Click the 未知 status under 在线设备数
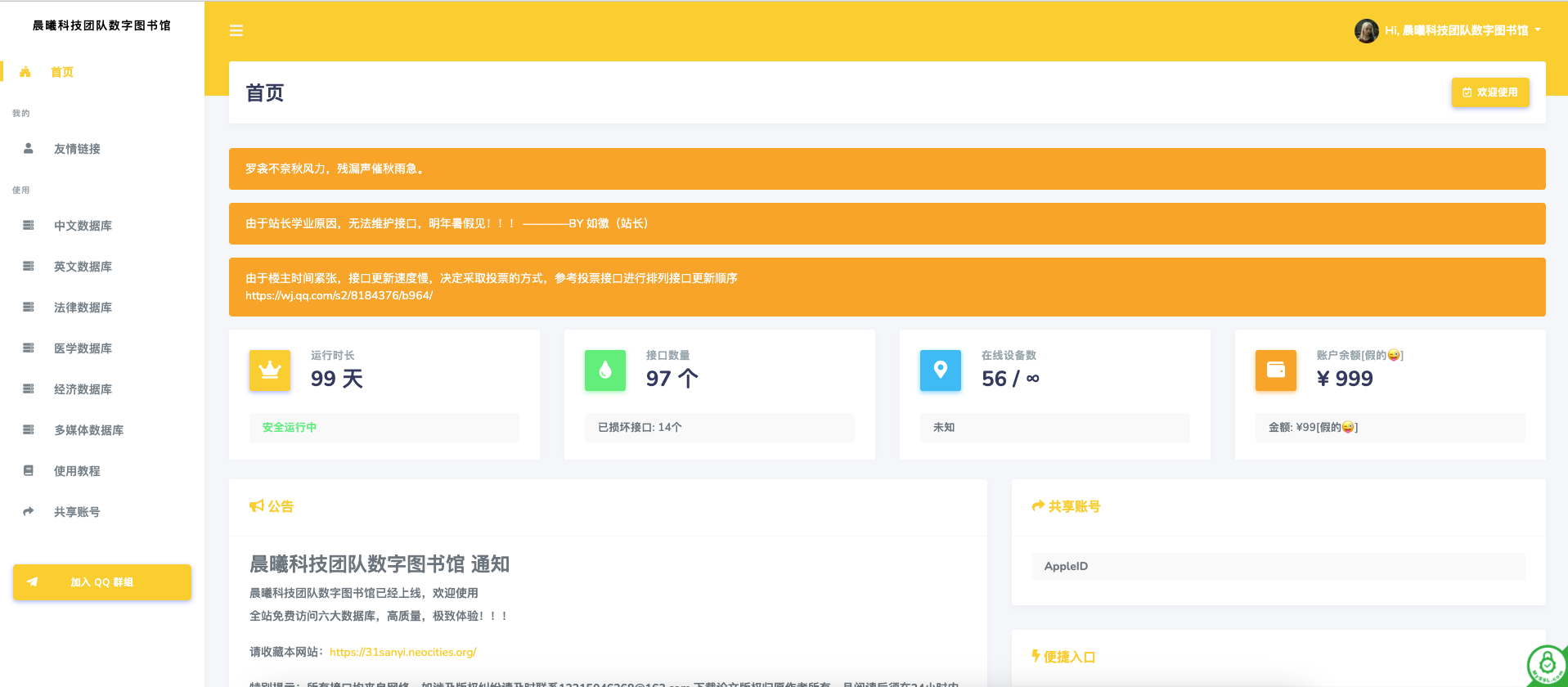Viewport: 1568px width, 687px height. click(x=944, y=427)
